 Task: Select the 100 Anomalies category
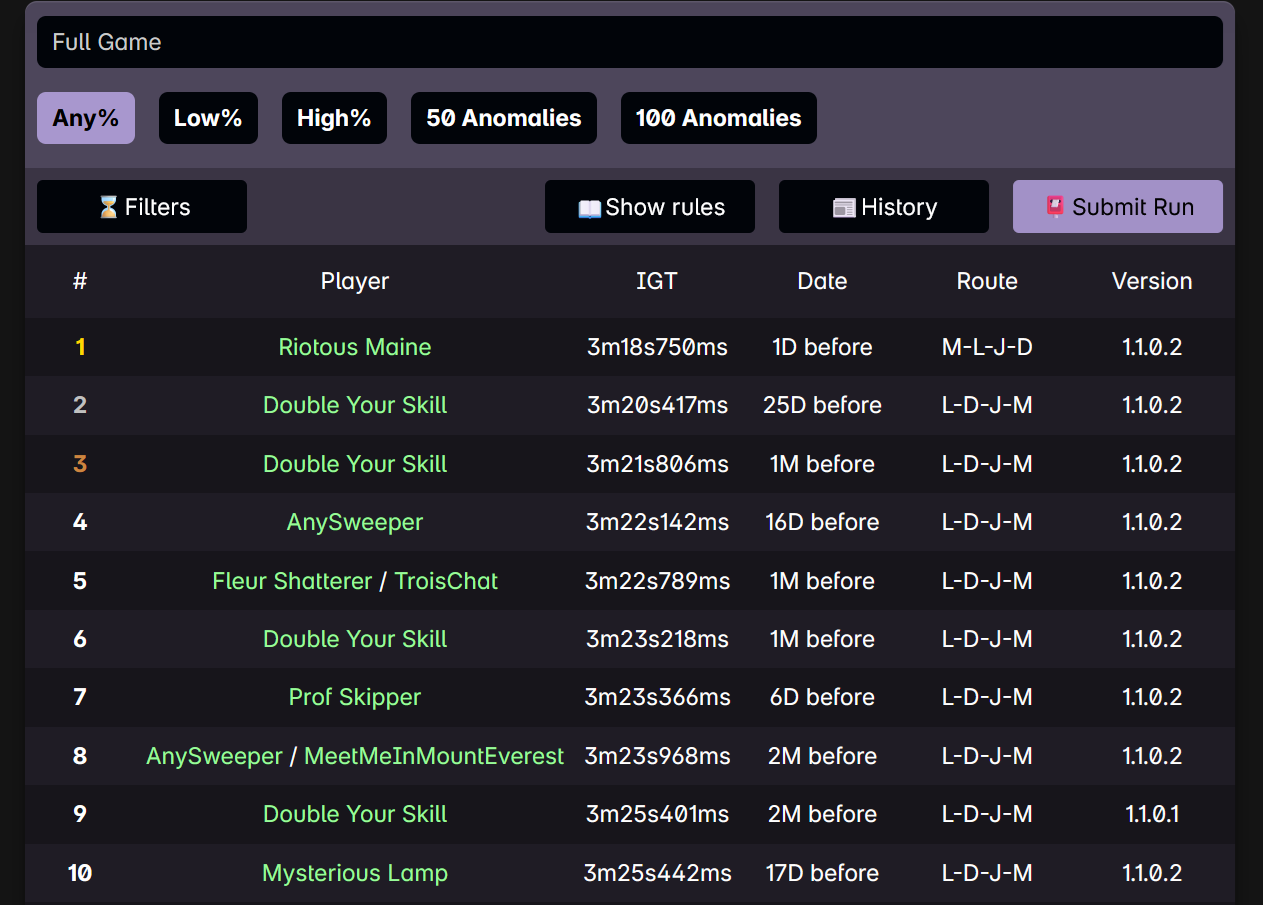click(718, 118)
